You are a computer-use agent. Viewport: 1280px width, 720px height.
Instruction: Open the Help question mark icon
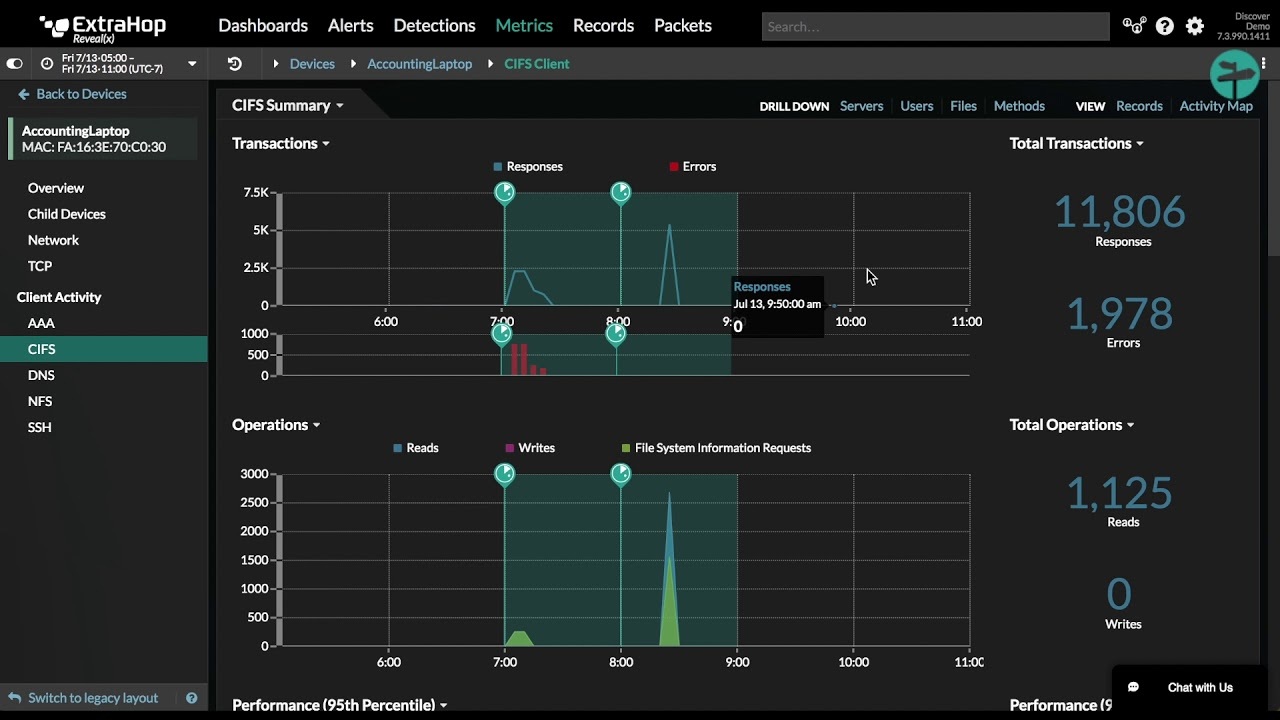(x=1164, y=26)
